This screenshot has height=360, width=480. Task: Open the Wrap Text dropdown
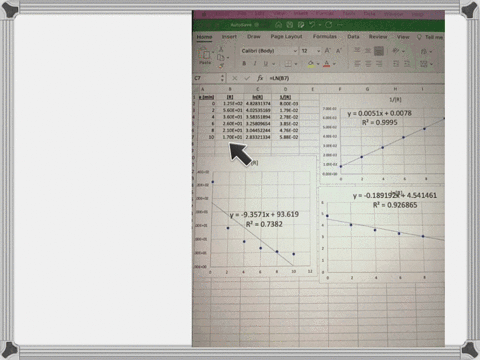click(x=431, y=52)
